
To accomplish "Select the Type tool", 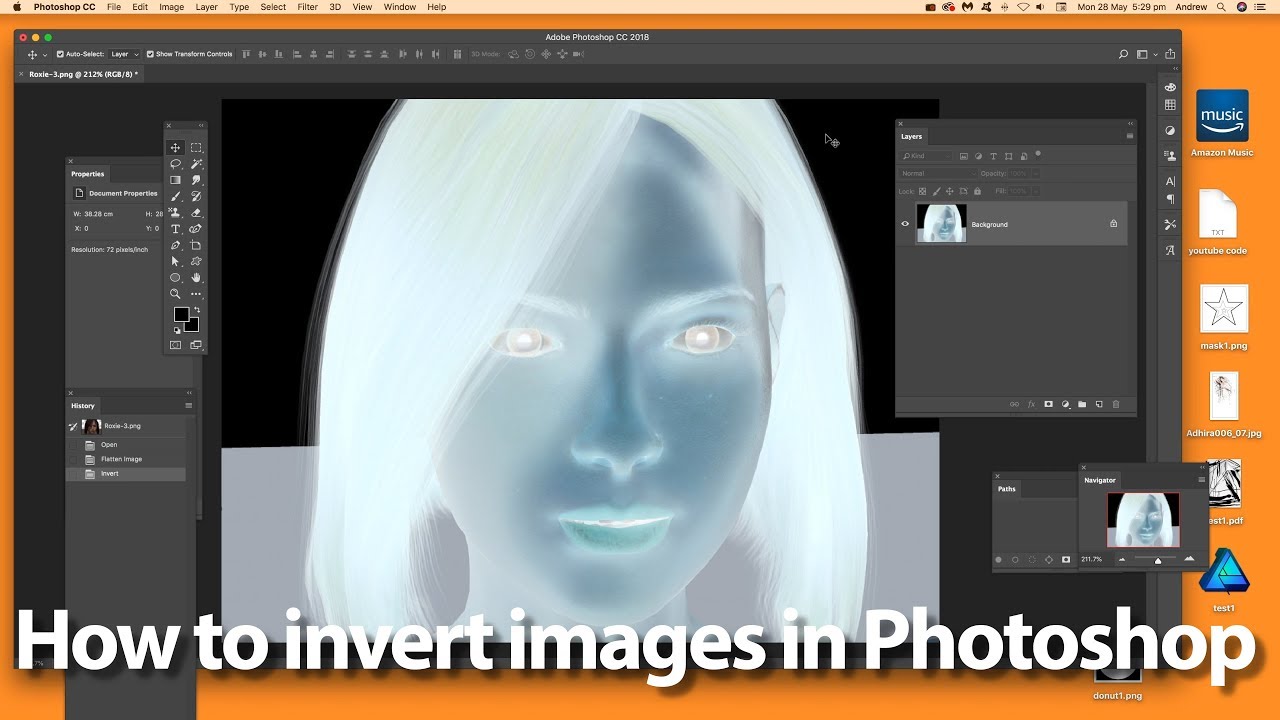I will coord(175,229).
